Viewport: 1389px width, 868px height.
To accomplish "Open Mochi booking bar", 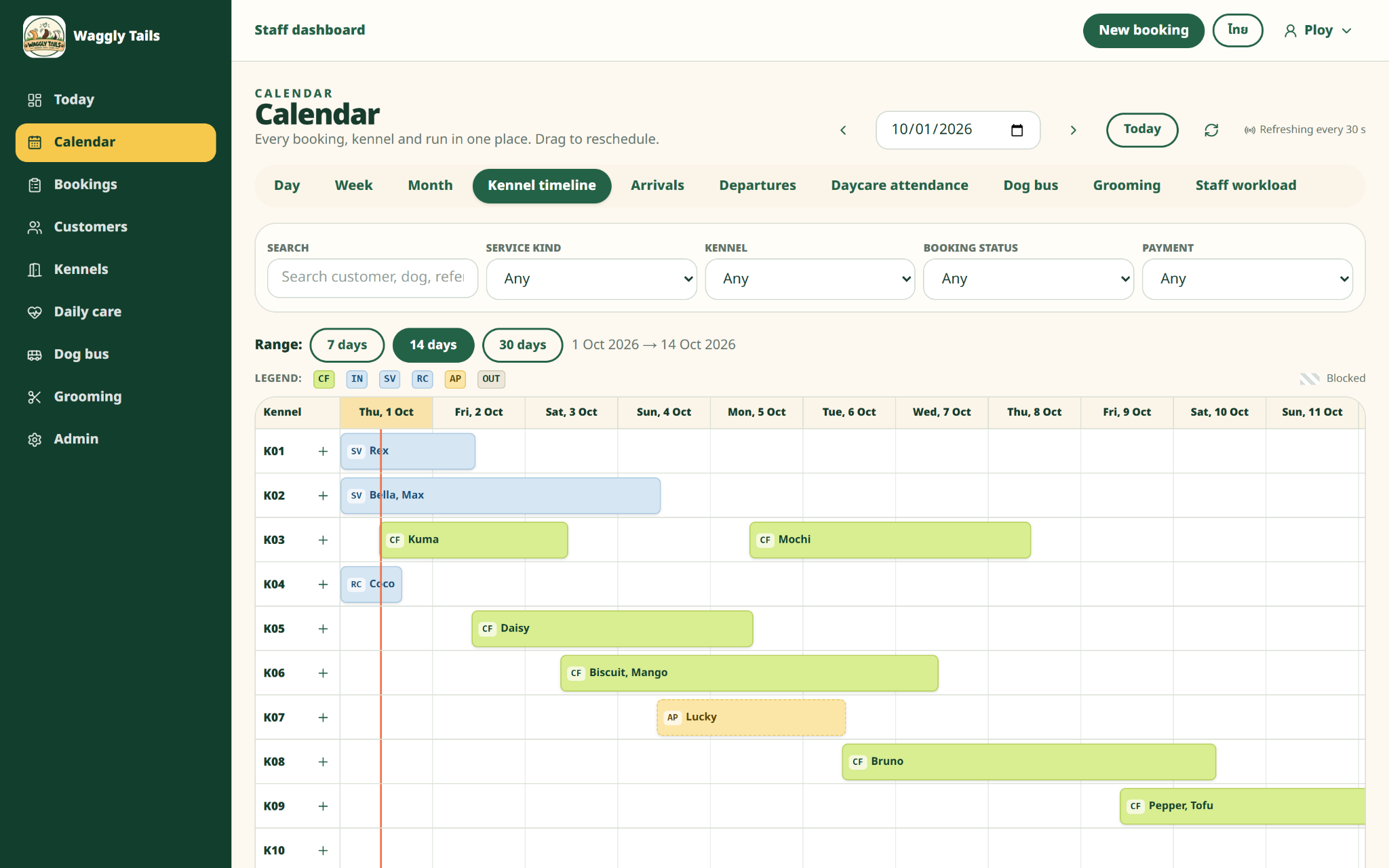I will [890, 540].
